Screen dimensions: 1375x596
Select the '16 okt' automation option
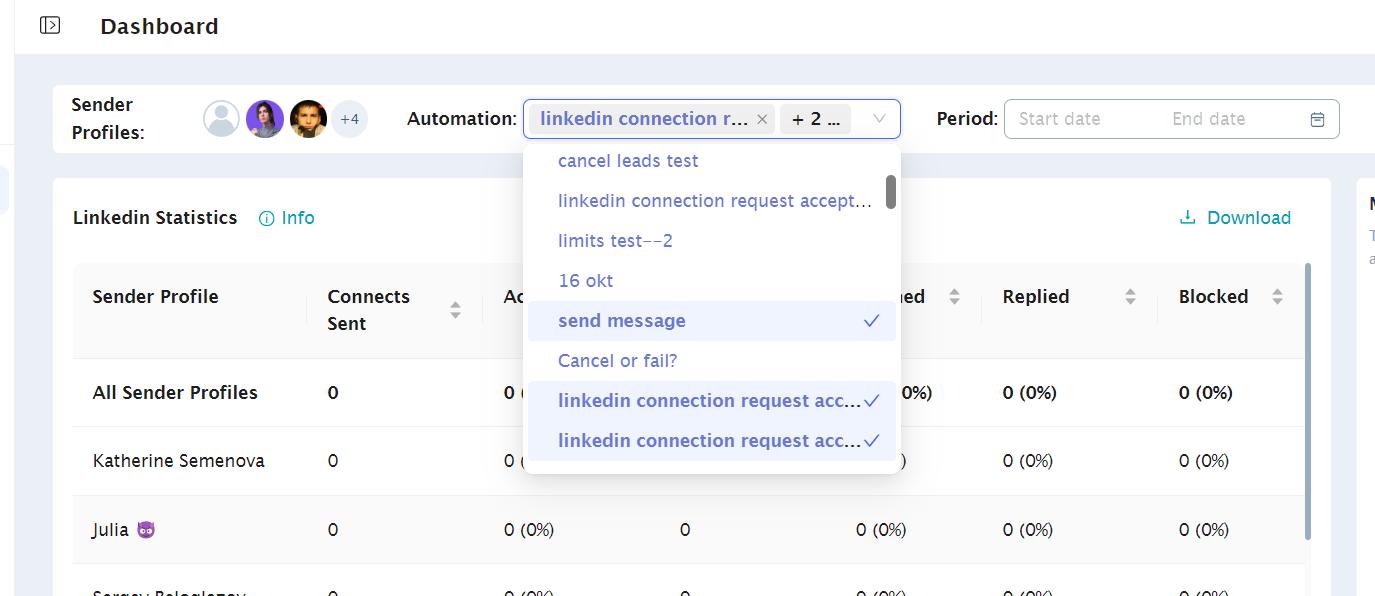[x=586, y=281]
